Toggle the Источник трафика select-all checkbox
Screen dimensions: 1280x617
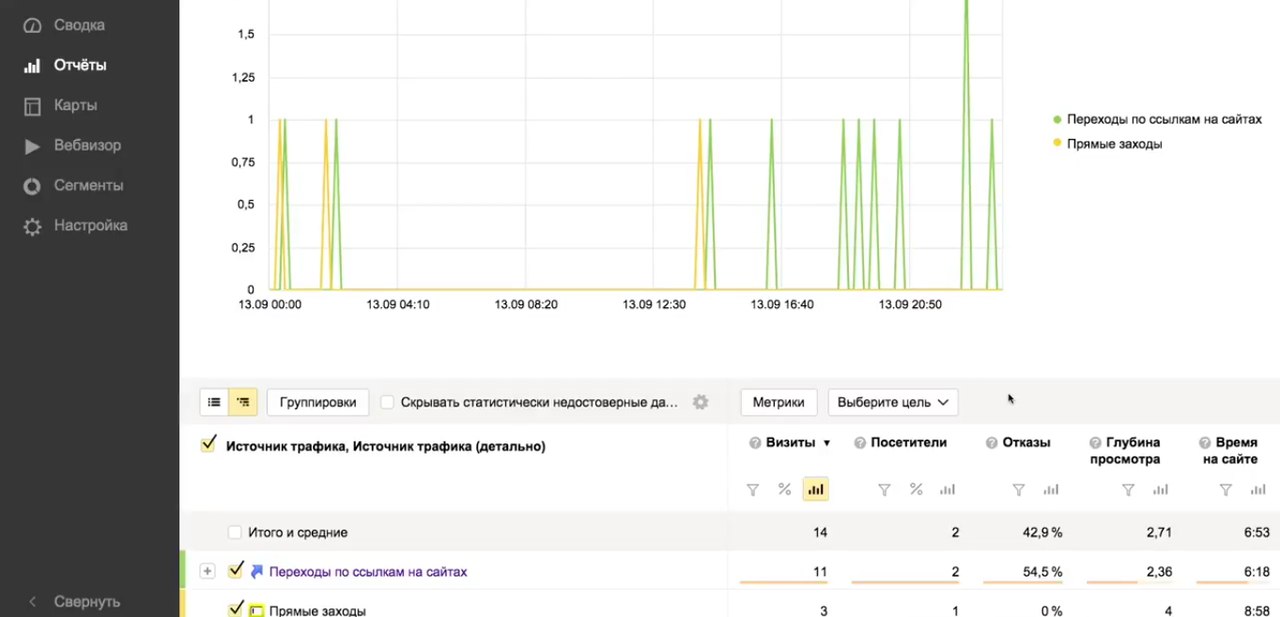pos(208,445)
